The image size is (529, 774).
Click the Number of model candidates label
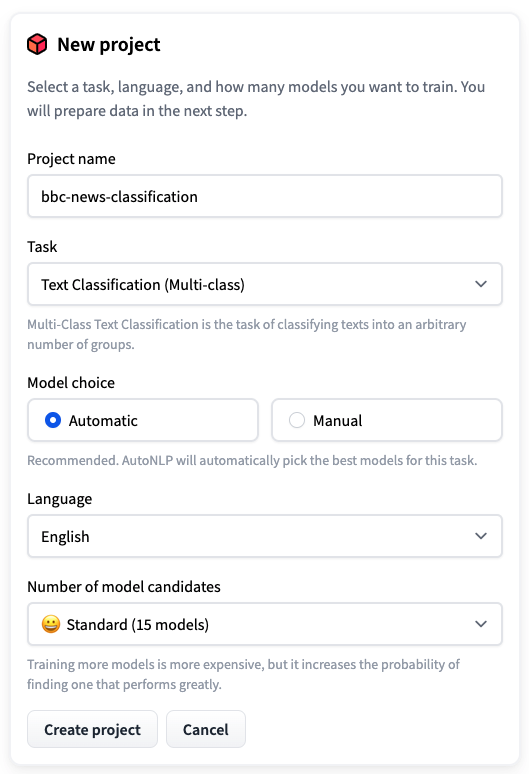(124, 586)
